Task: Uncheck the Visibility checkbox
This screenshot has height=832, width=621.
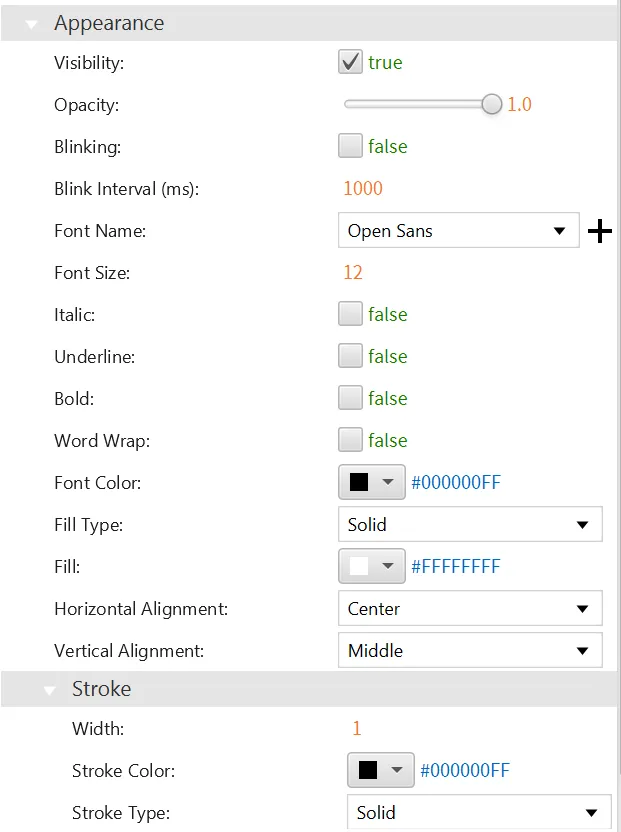Action: click(350, 63)
